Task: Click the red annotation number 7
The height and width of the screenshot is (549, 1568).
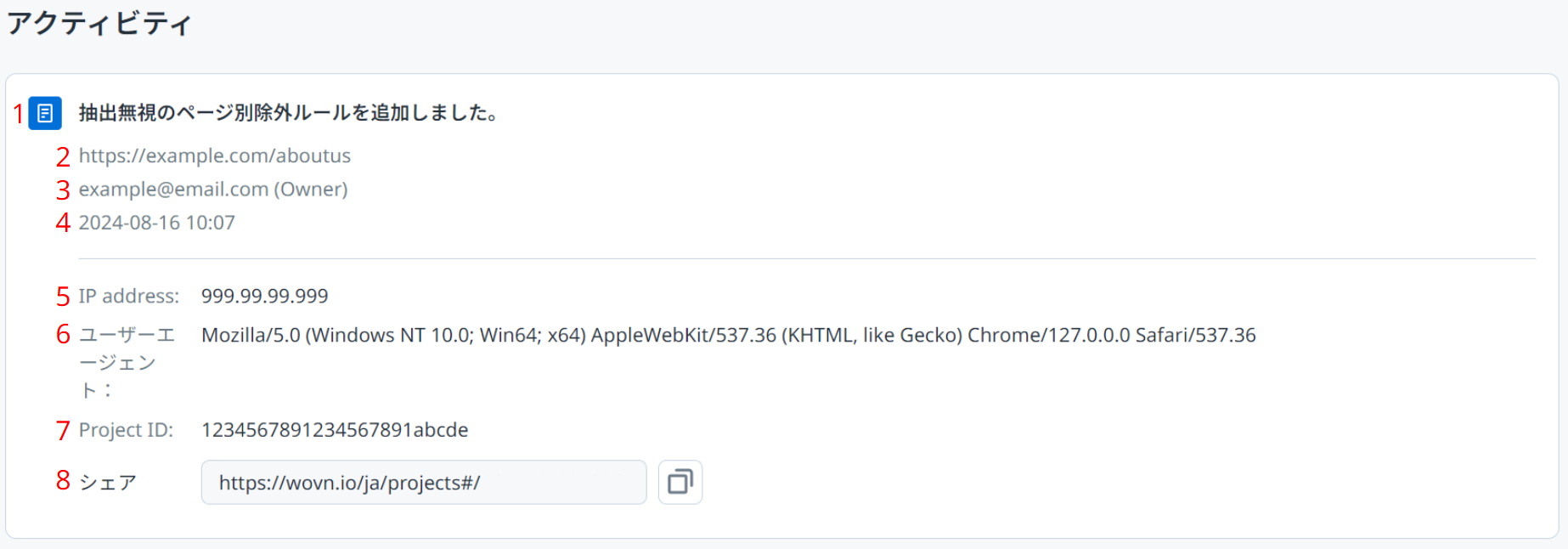Action: tap(63, 431)
